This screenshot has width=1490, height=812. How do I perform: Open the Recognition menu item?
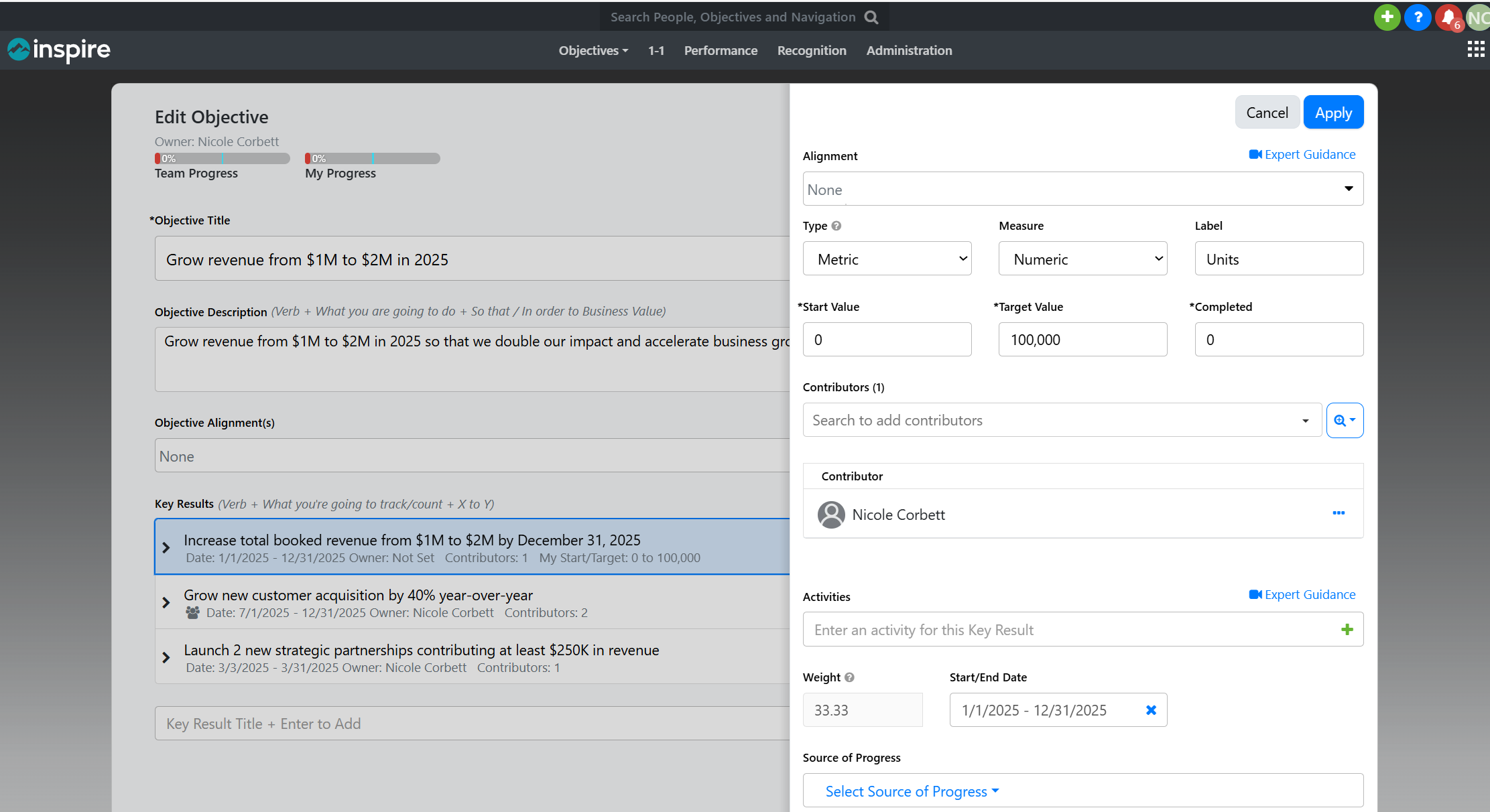click(x=812, y=50)
